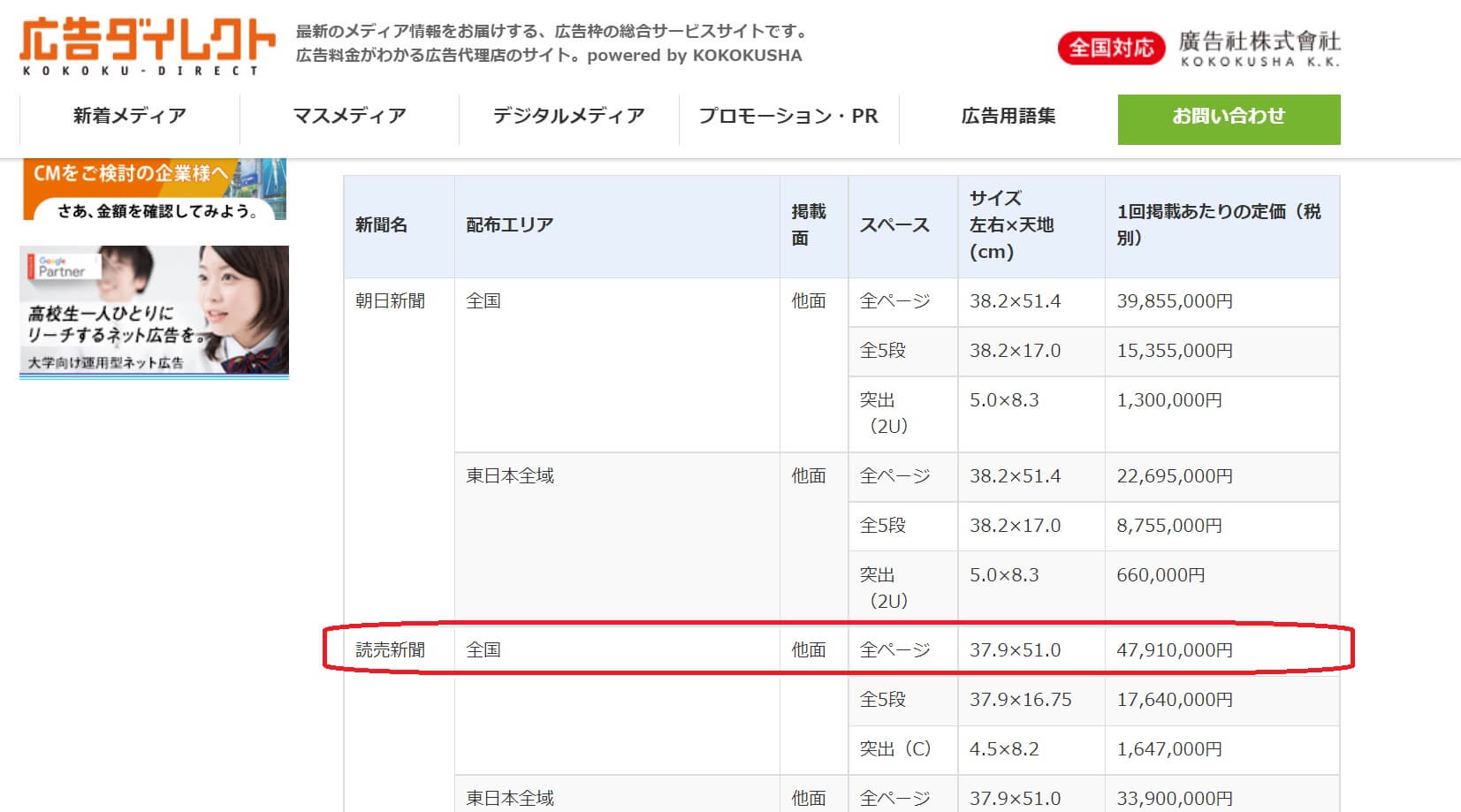Click the 38.2×51.4 cell in the 39,855,000円 row

click(x=1031, y=302)
